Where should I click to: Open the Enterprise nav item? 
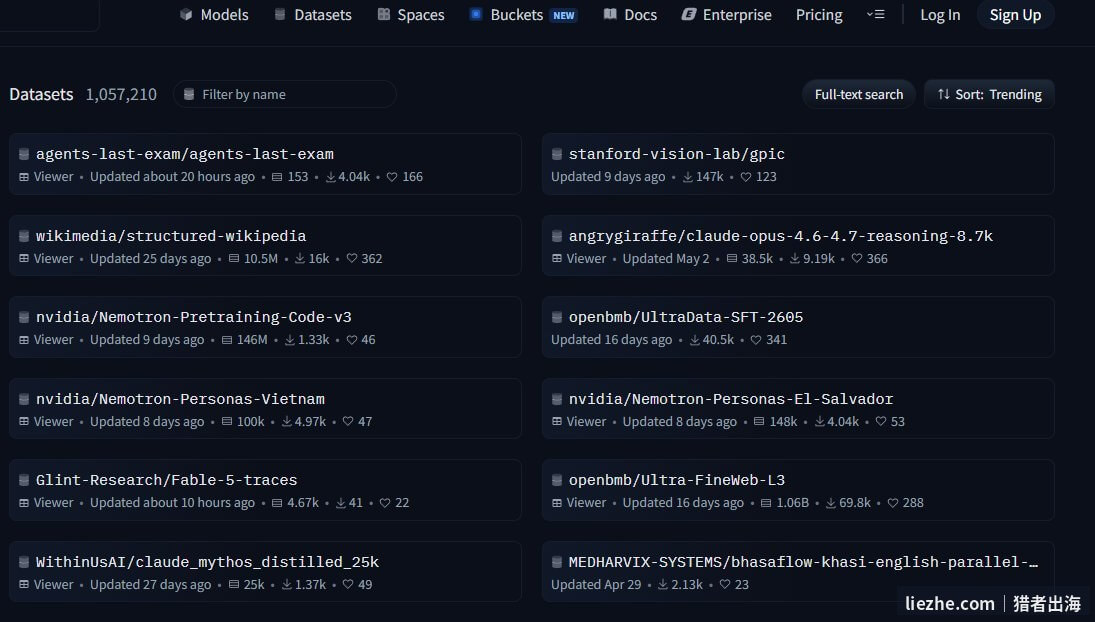coord(726,15)
